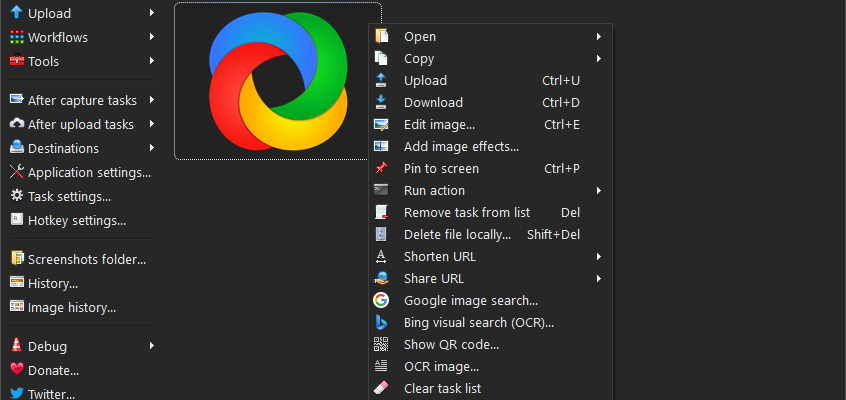Image resolution: width=846 pixels, height=400 pixels.
Task: Click the eraser icon for Clear task list
Action: [381, 388]
